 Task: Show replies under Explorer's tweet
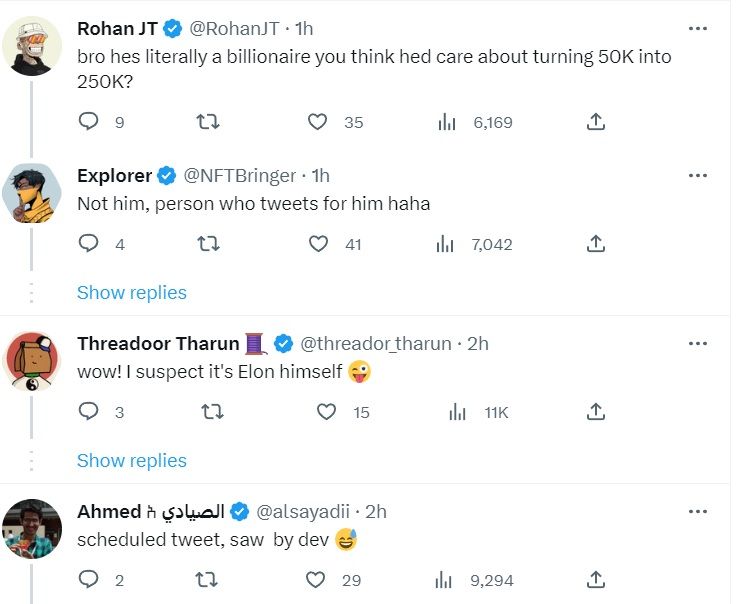point(131,292)
